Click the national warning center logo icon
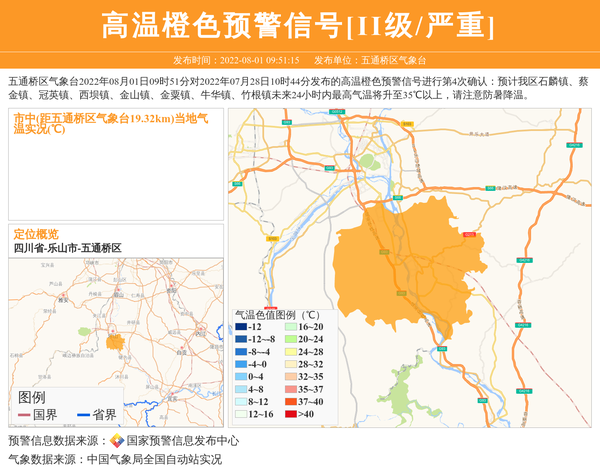The height and width of the screenshot is (471, 600). tap(117, 441)
